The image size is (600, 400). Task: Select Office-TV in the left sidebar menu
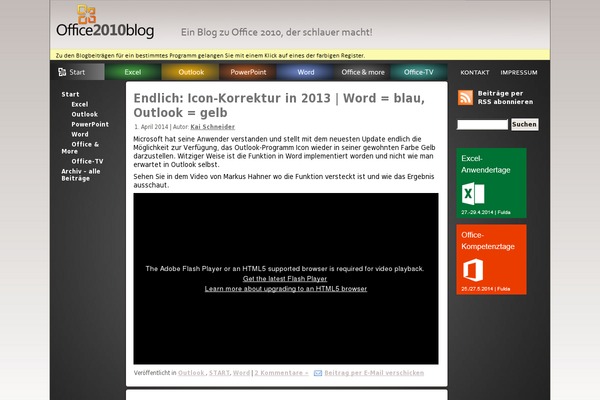coord(87,161)
